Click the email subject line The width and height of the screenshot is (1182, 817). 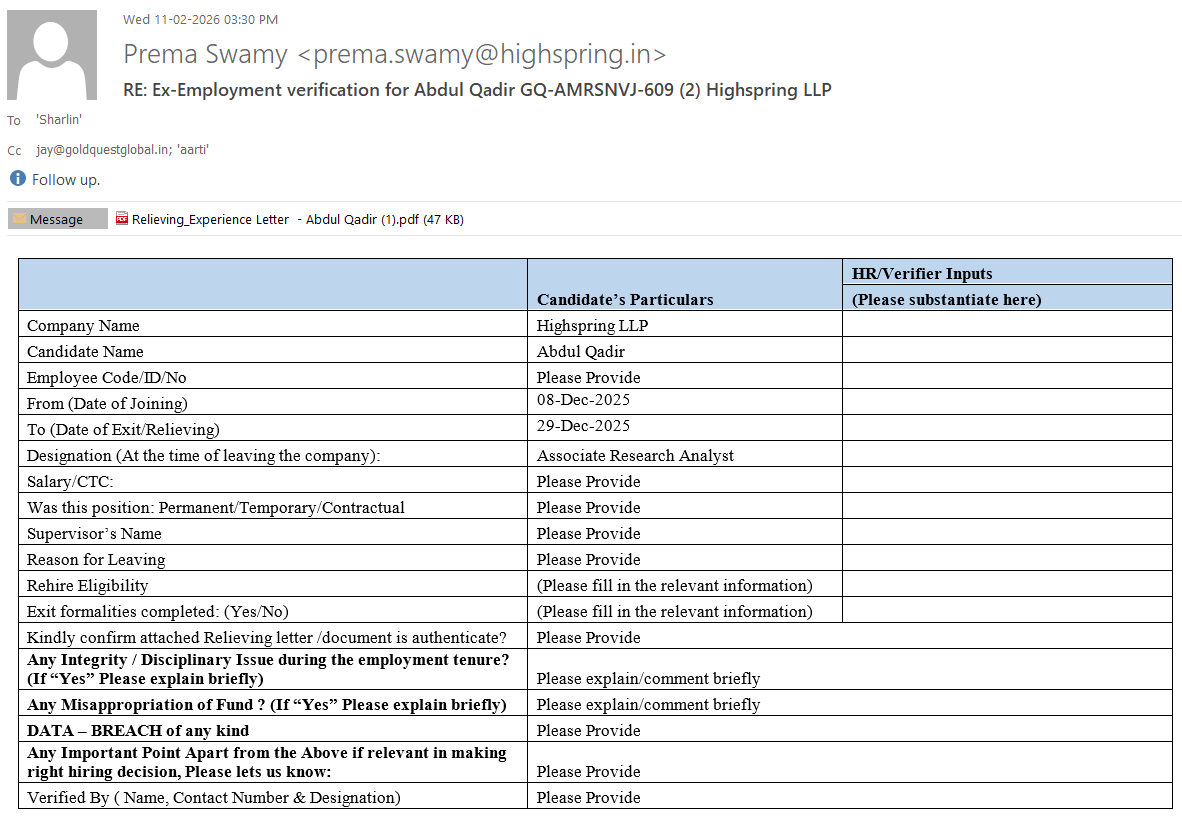(x=477, y=90)
